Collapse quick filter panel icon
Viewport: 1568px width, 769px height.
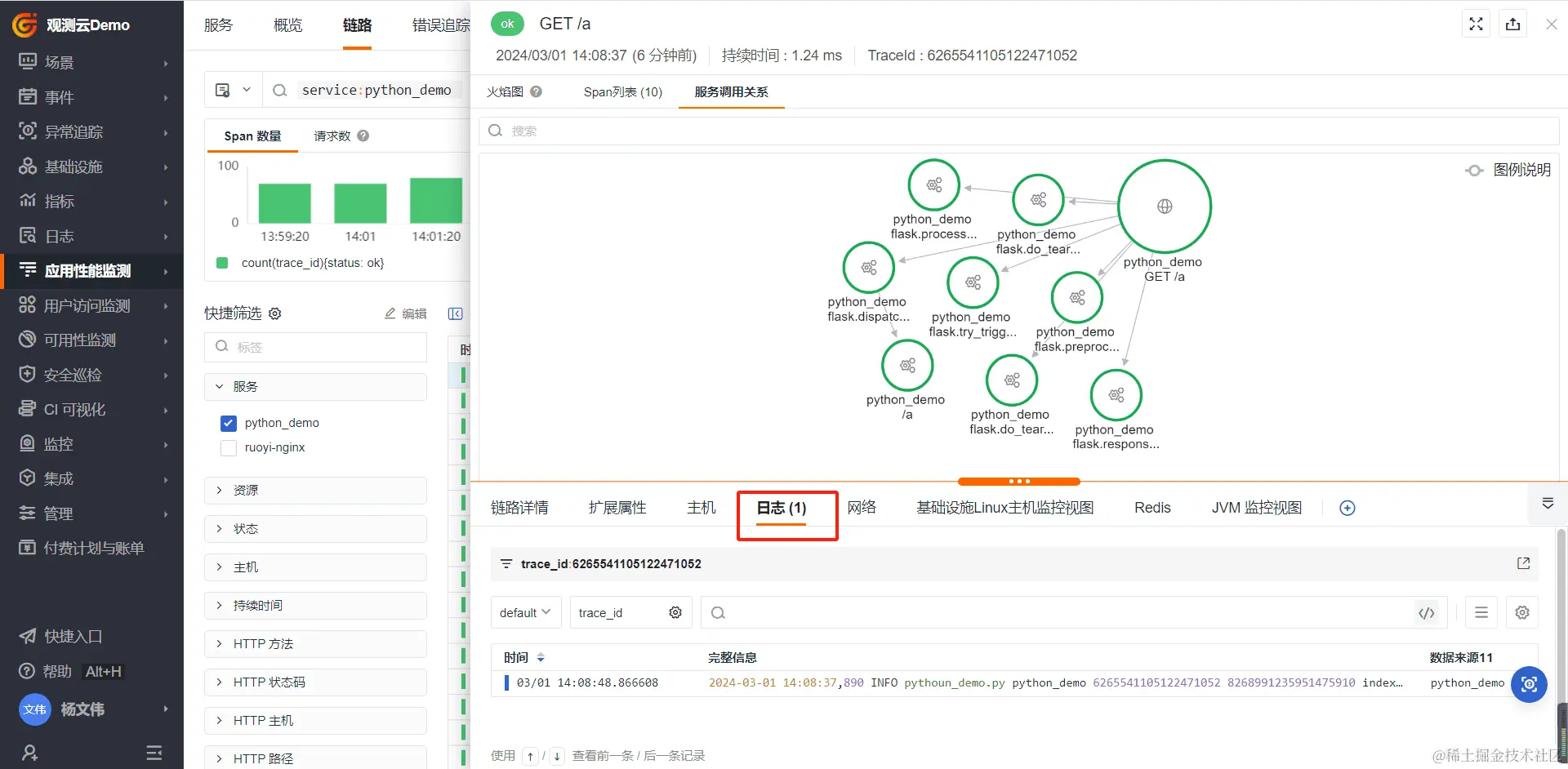pyautogui.click(x=456, y=313)
